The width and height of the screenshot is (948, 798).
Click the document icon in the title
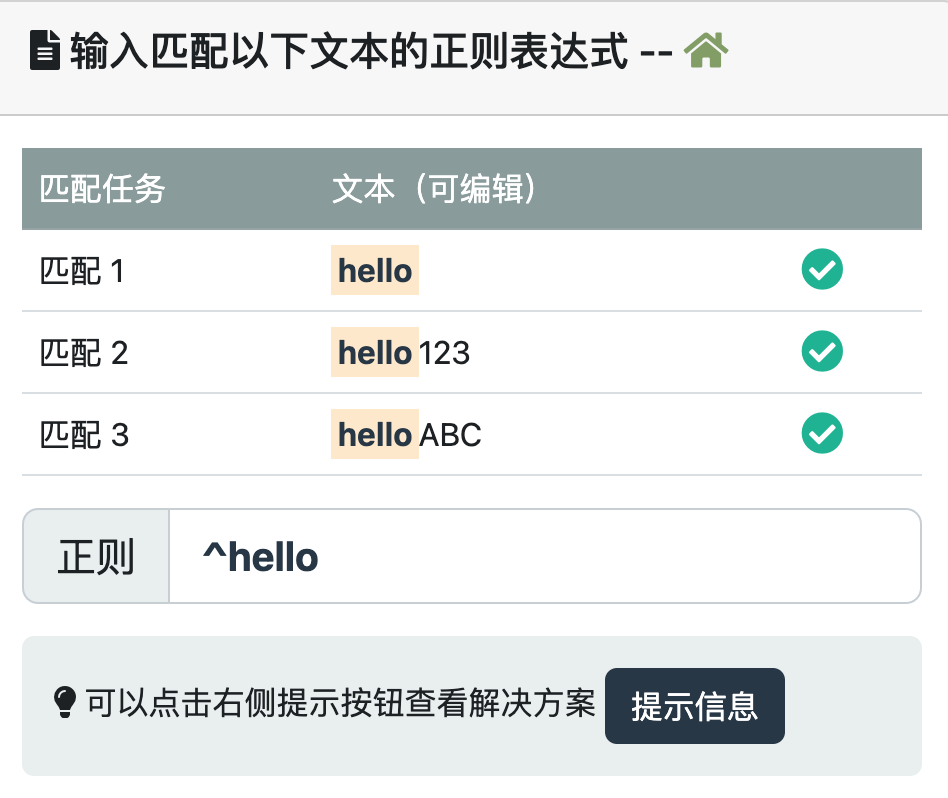coord(46,51)
